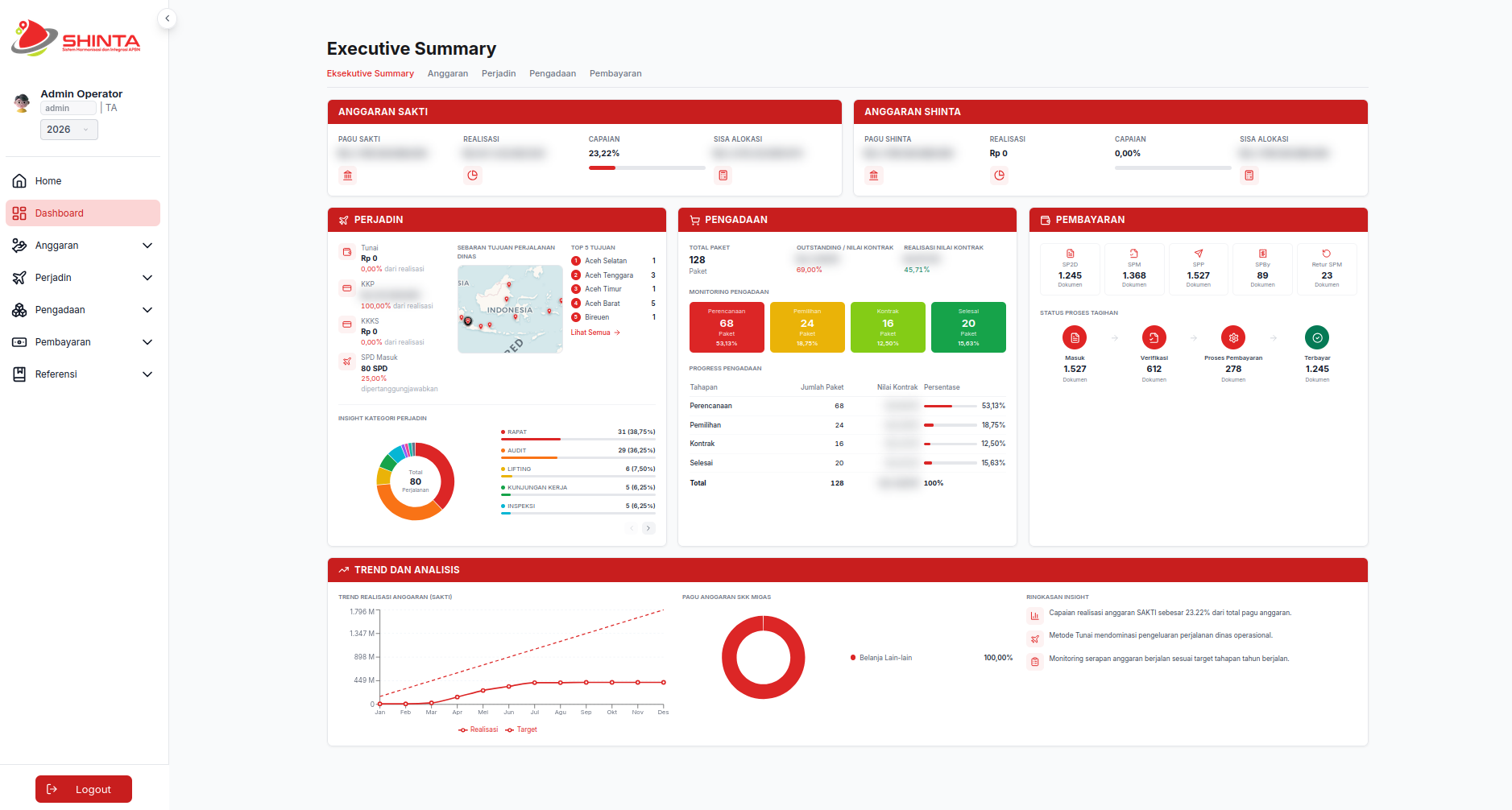1512x810 pixels.
Task: Click the Sakti Sisa Alokasi calculator icon
Action: pos(723,176)
